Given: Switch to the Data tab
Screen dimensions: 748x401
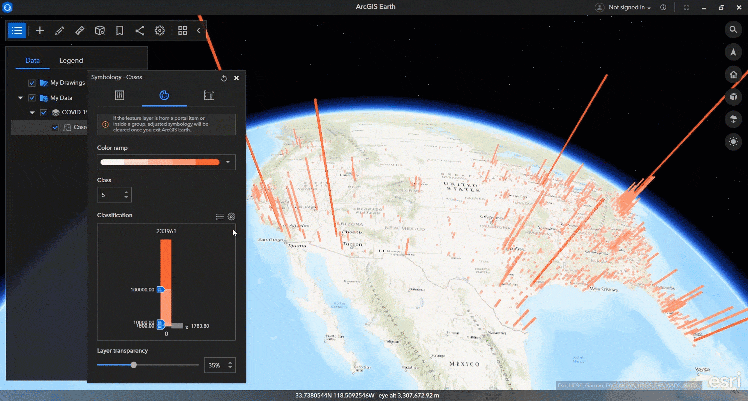Looking at the screenshot, I should (32, 61).
